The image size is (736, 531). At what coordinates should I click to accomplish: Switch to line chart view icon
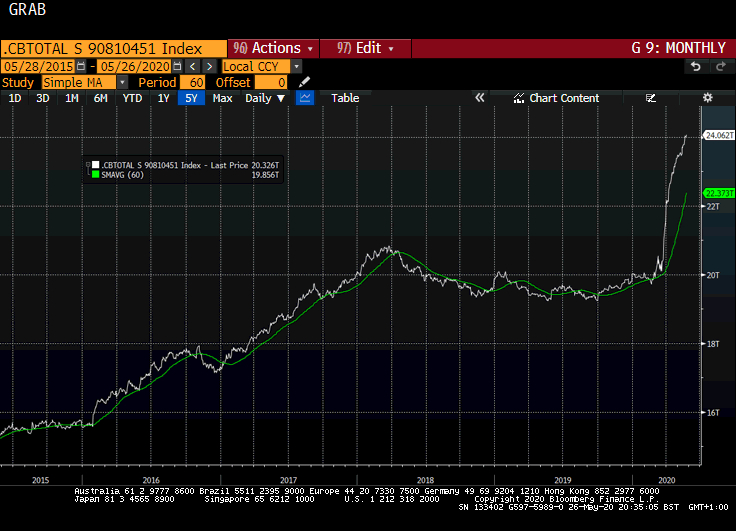pyautogui.click(x=305, y=98)
